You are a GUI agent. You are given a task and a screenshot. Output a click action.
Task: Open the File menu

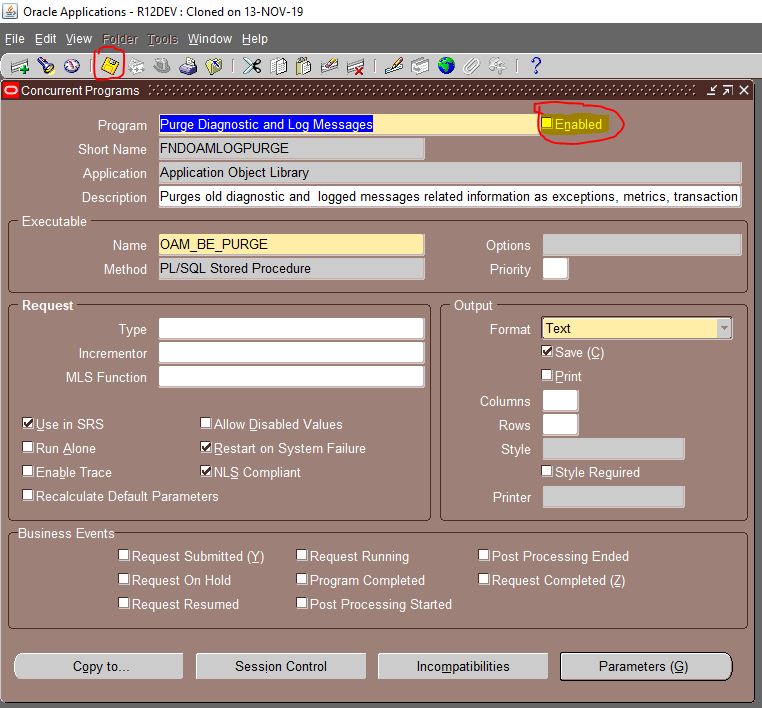pos(15,39)
